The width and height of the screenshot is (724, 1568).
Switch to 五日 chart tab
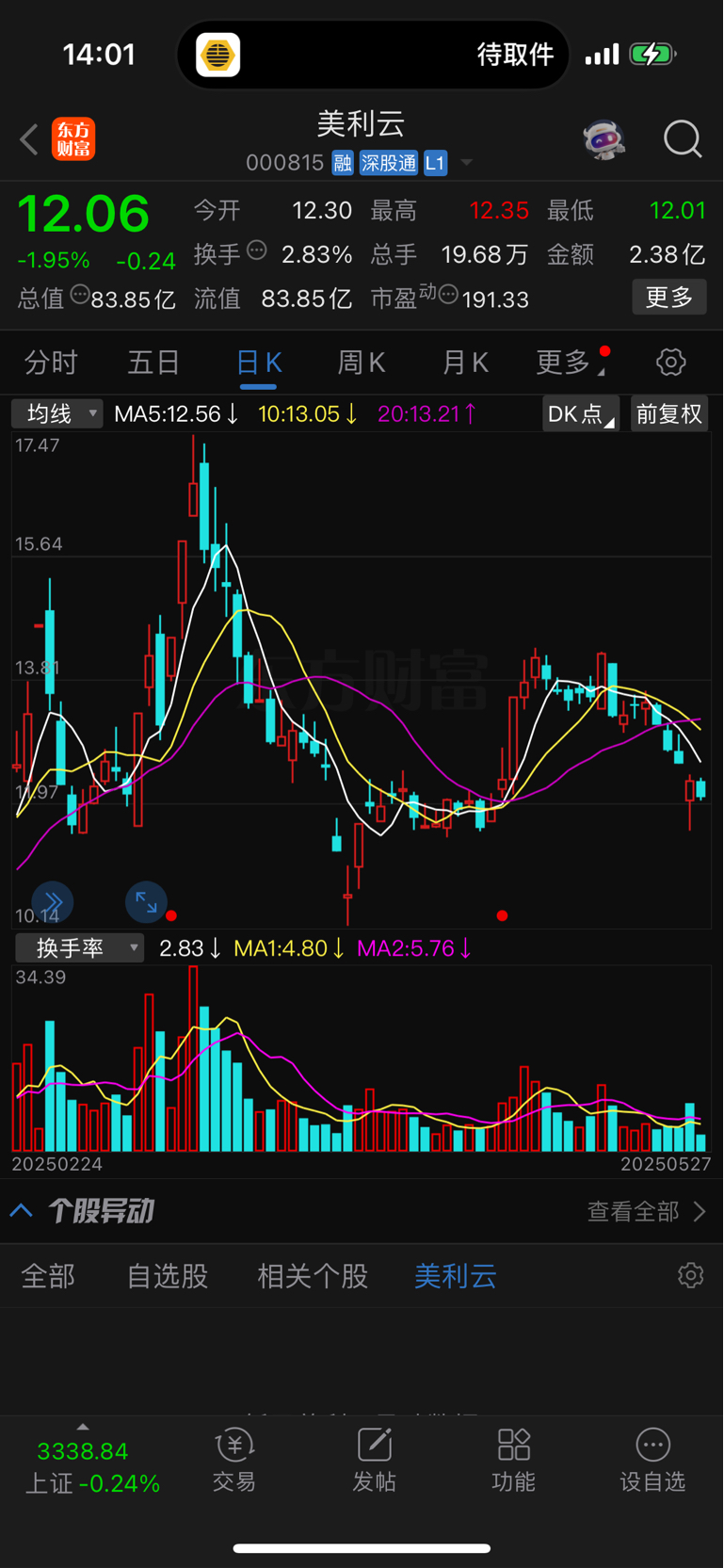point(153,362)
